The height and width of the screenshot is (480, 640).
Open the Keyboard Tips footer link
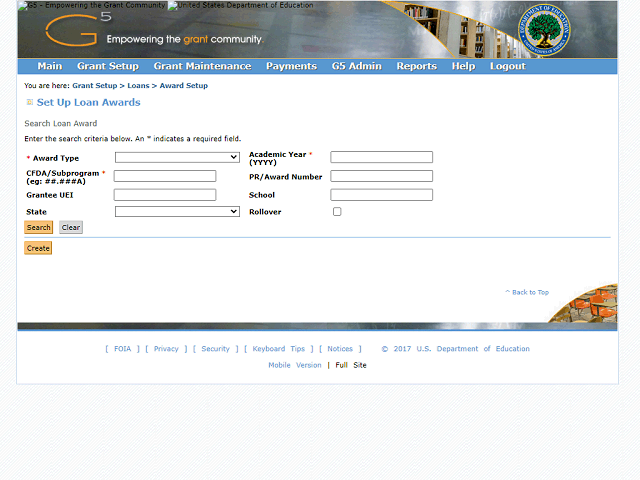(279, 349)
